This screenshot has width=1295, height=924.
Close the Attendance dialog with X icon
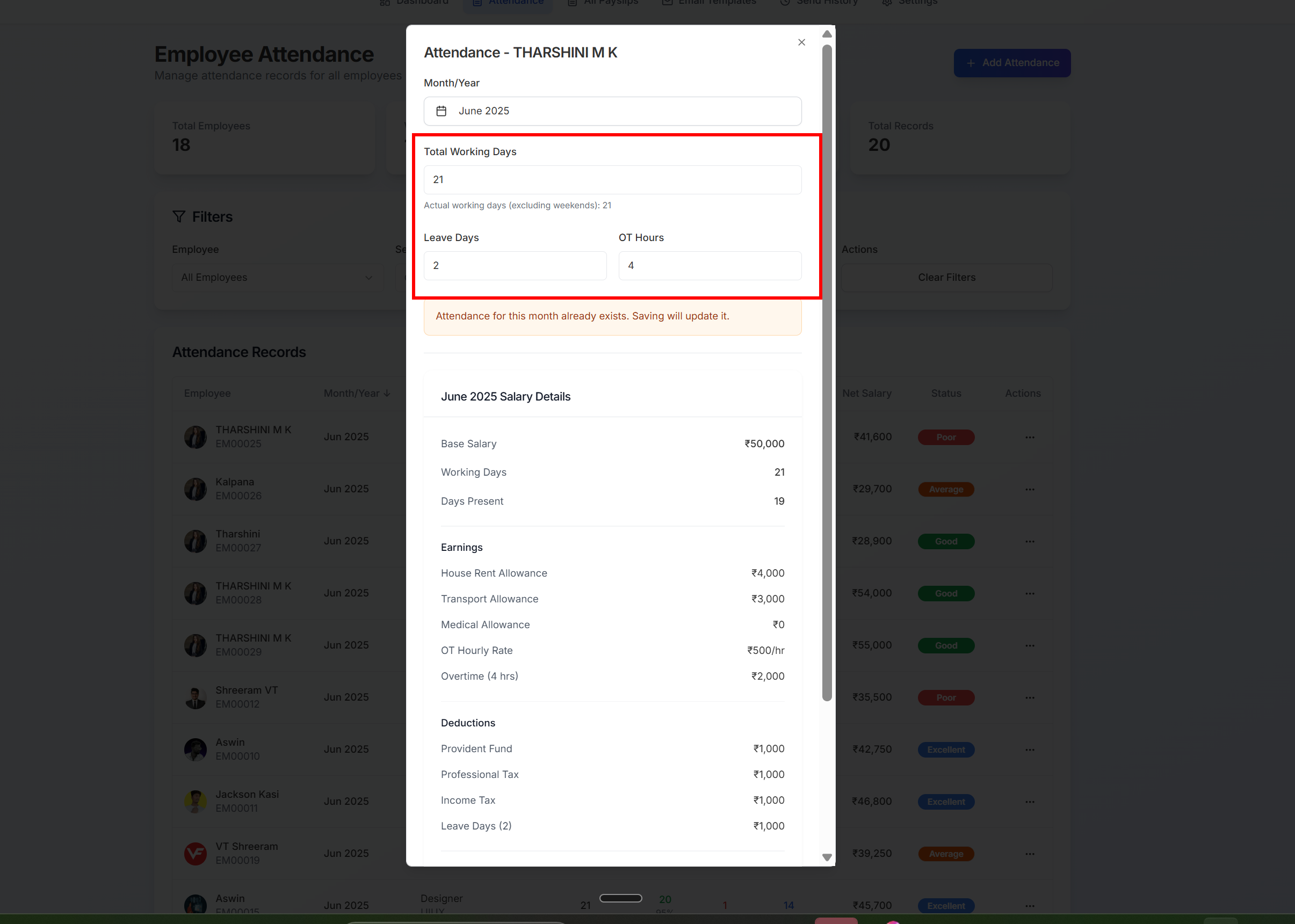tap(801, 42)
